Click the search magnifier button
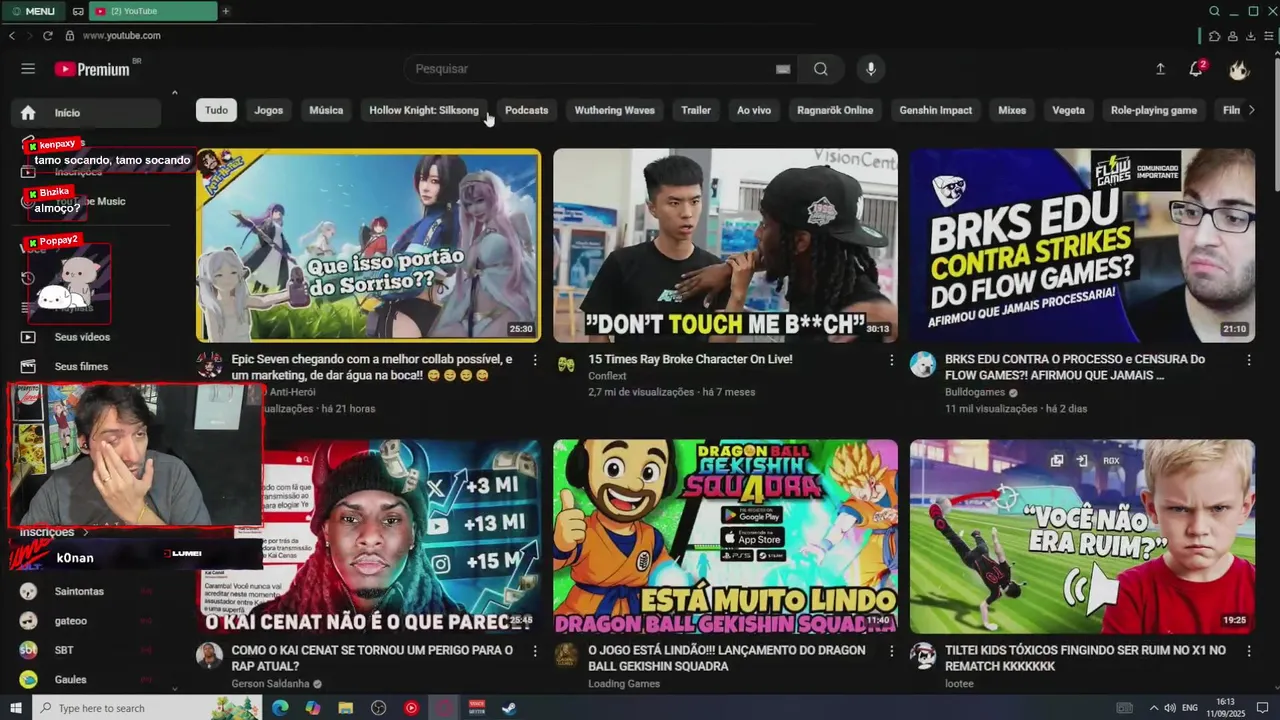1280x720 pixels. pos(821,69)
